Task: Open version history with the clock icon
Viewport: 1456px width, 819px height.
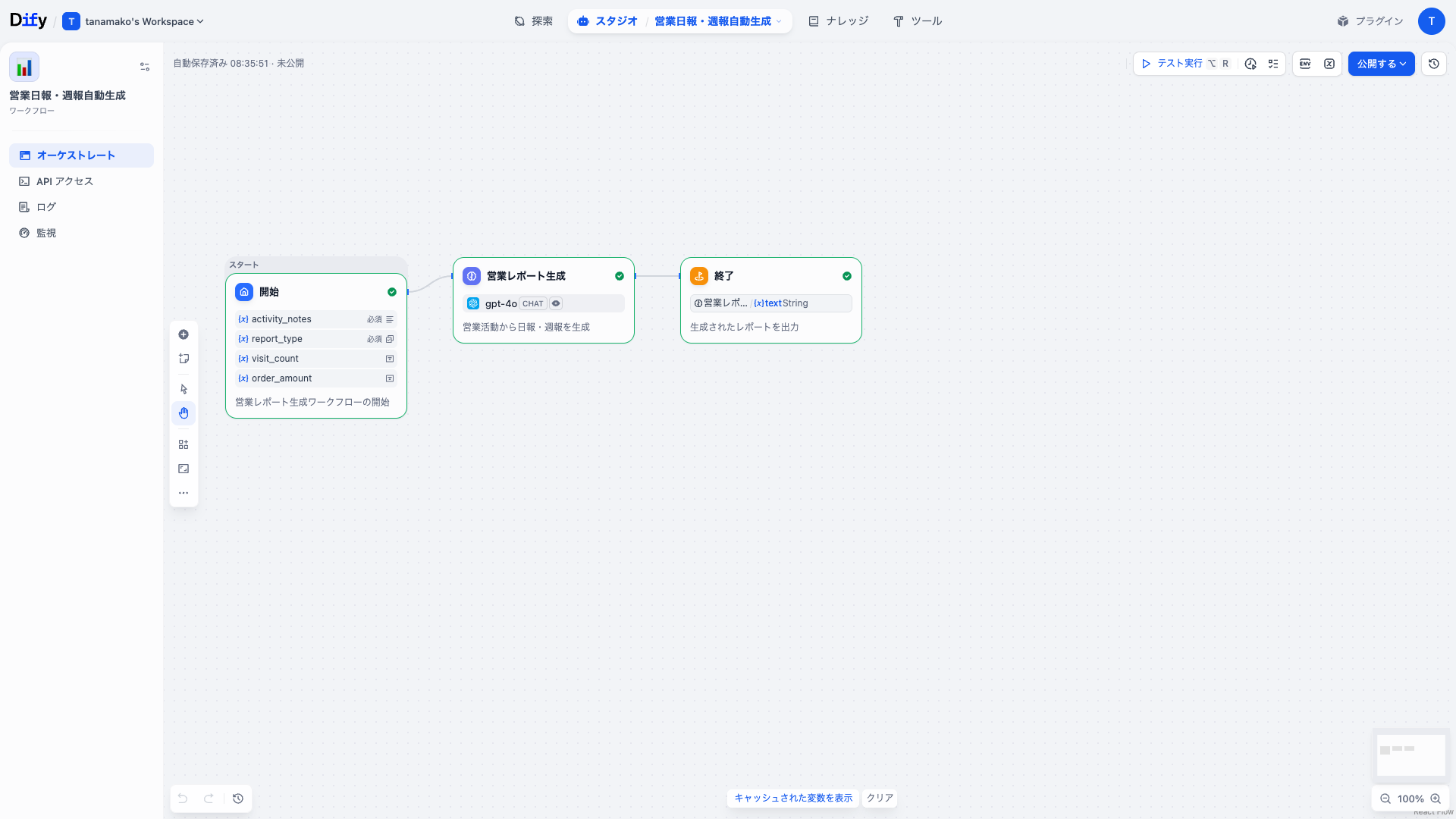Action: click(x=1433, y=64)
